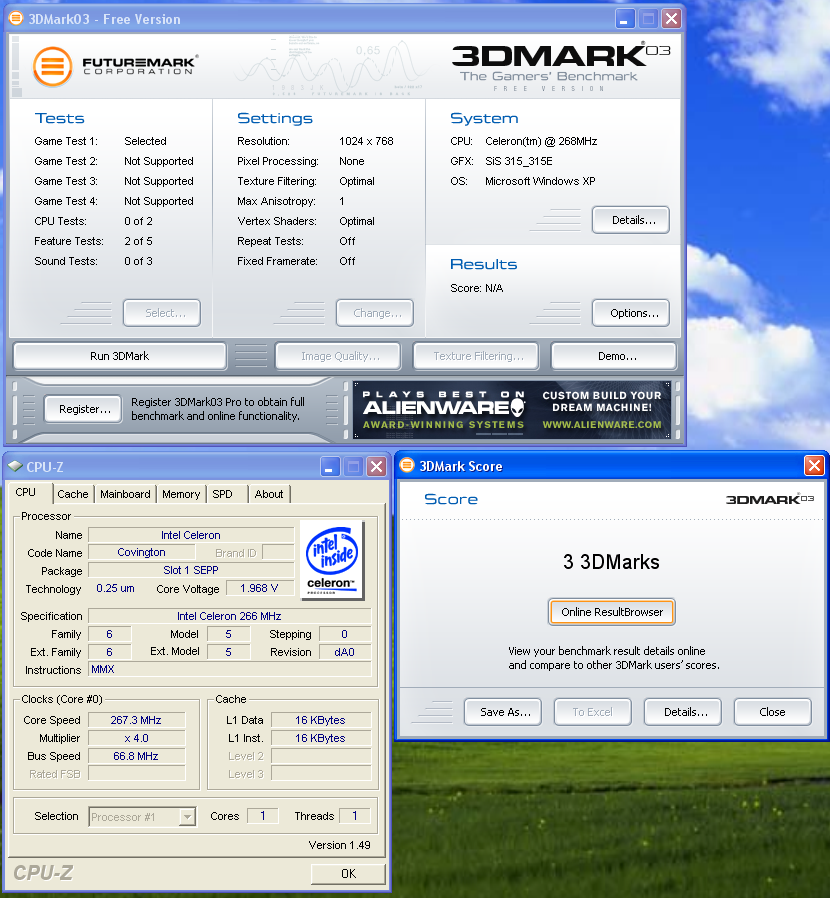830x898 pixels.
Task: Click the 3DMark03 title bar icon
Action: (x=17, y=19)
